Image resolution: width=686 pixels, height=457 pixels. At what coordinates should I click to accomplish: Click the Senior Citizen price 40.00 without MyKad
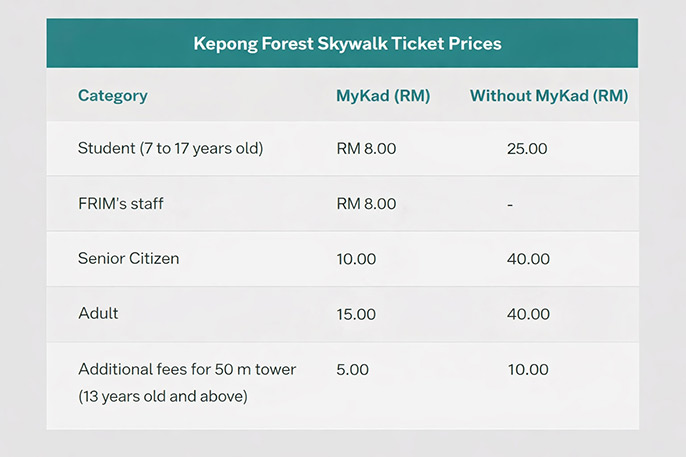528,259
